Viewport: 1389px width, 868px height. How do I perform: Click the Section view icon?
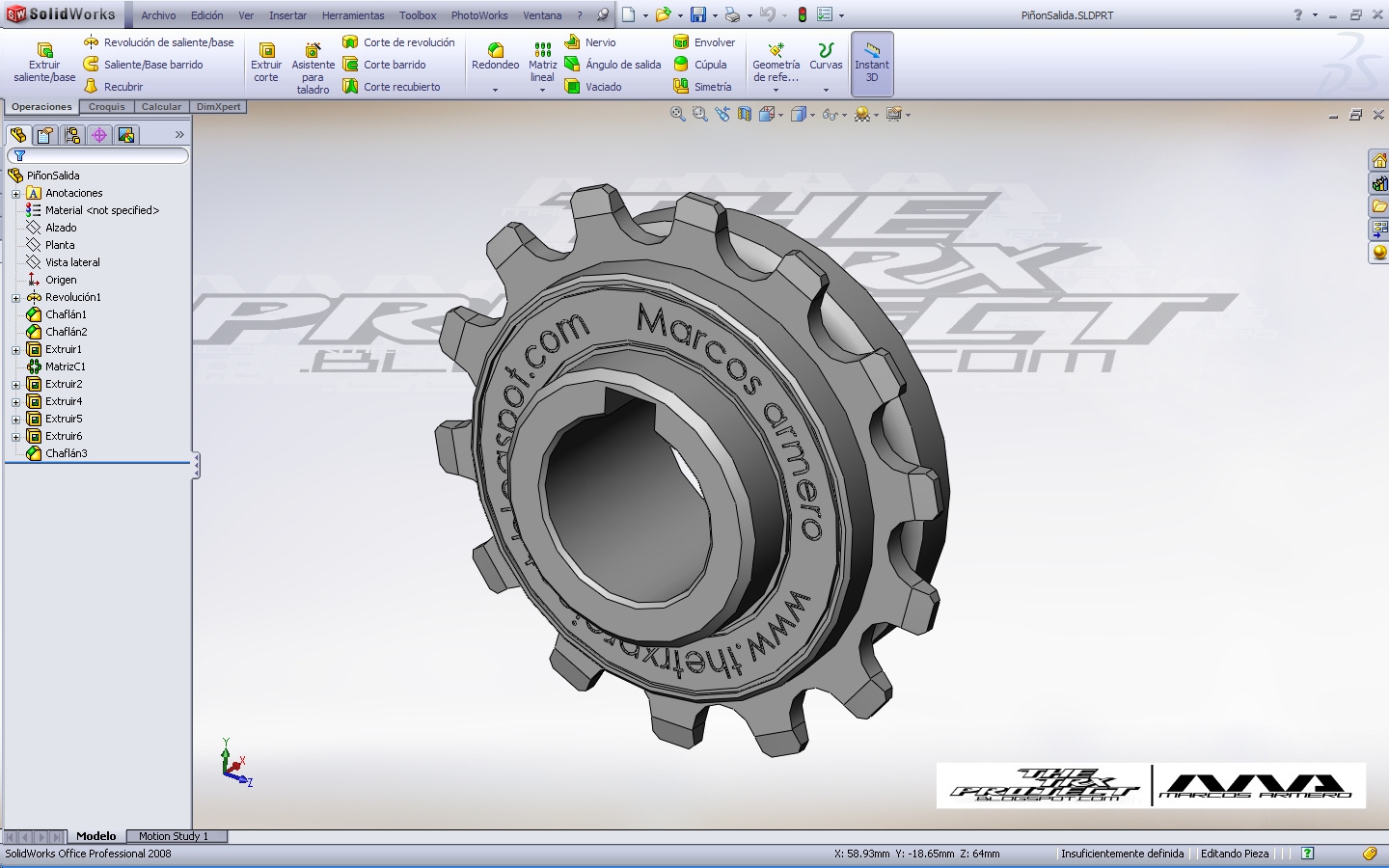[745, 114]
